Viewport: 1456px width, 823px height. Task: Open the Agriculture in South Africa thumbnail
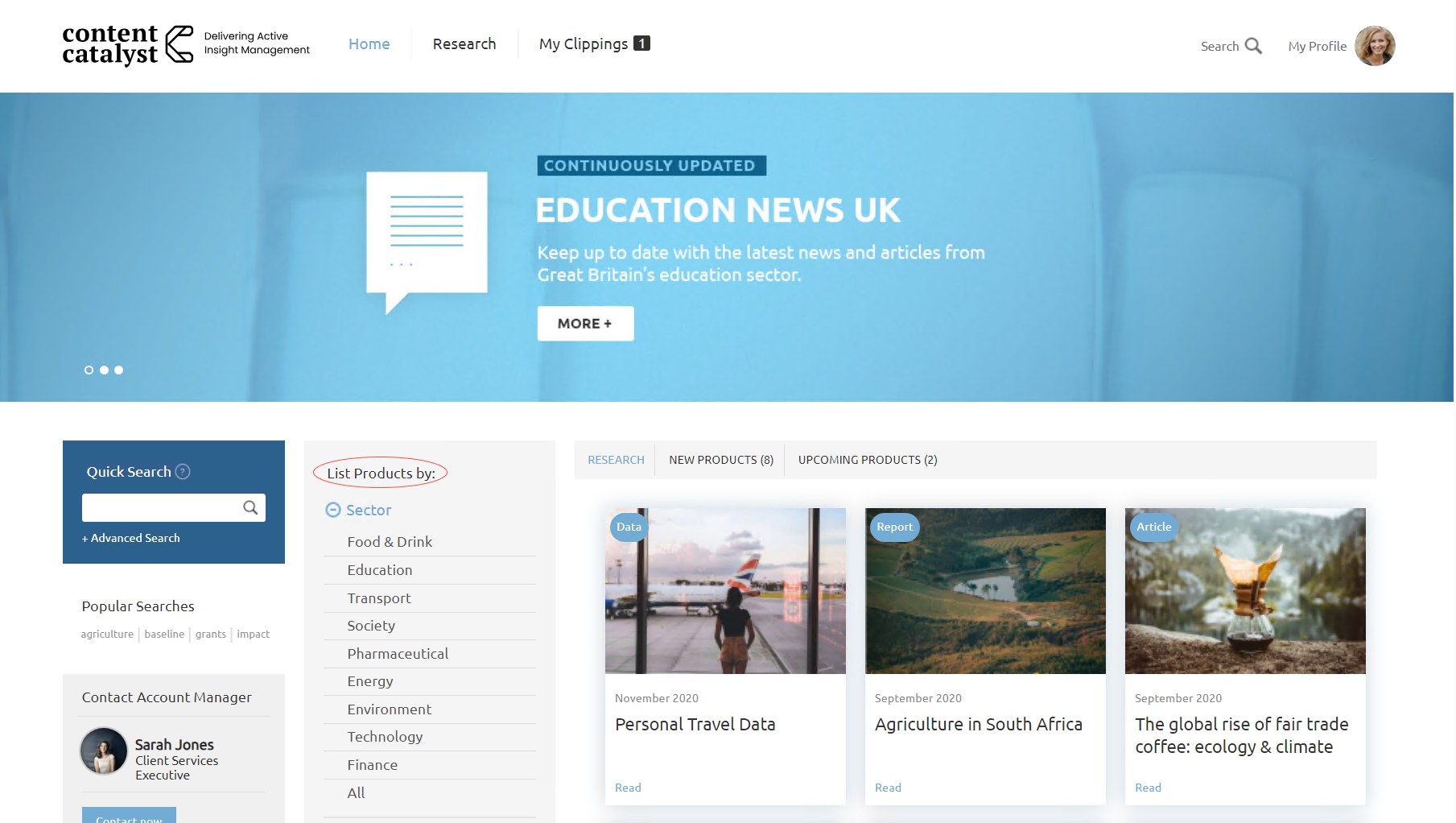[984, 591]
